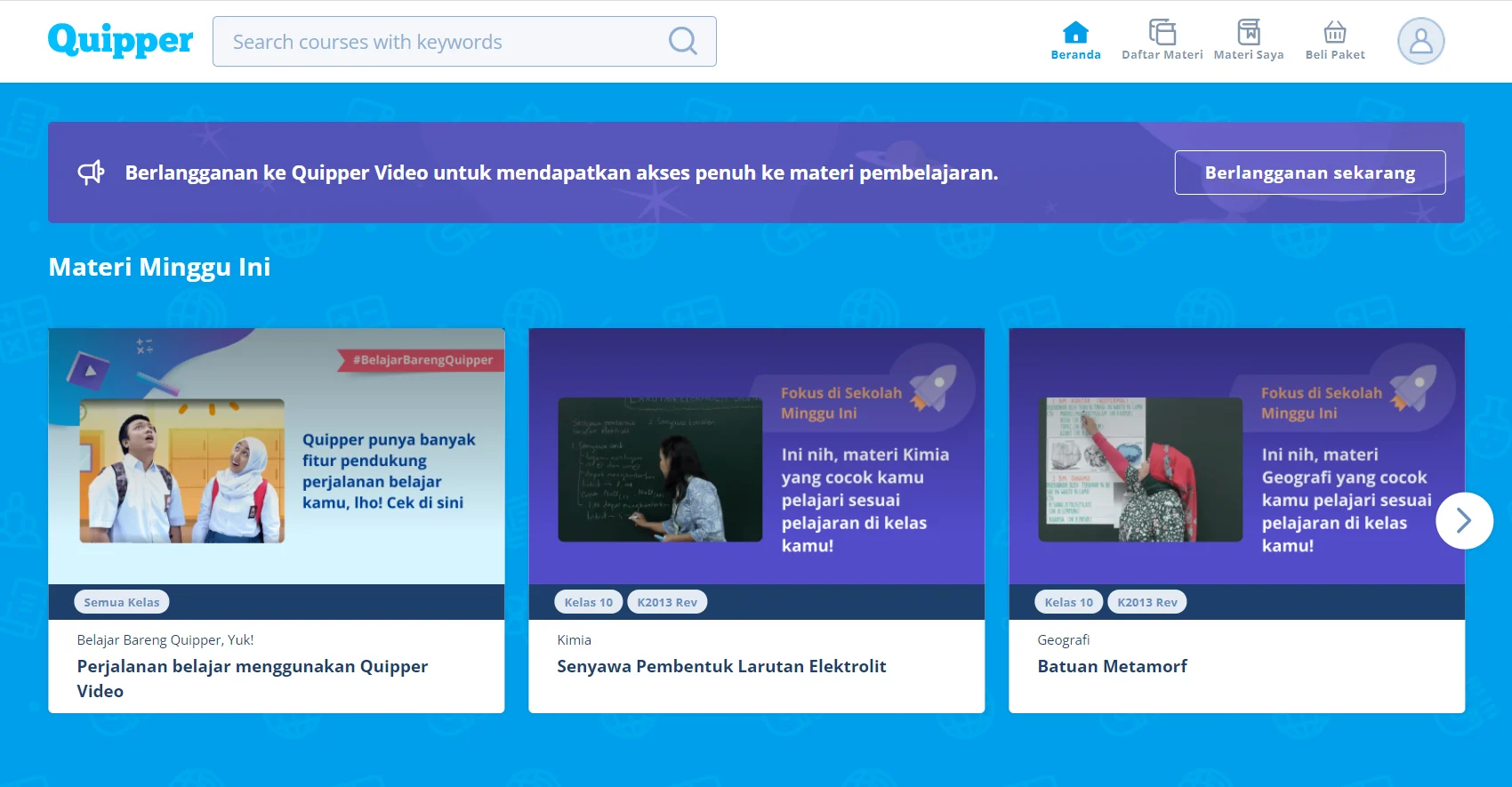The height and width of the screenshot is (787, 1512).
Task: Open Perjalanan belajar menggunakan Quipper Video
Action: [253, 679]
